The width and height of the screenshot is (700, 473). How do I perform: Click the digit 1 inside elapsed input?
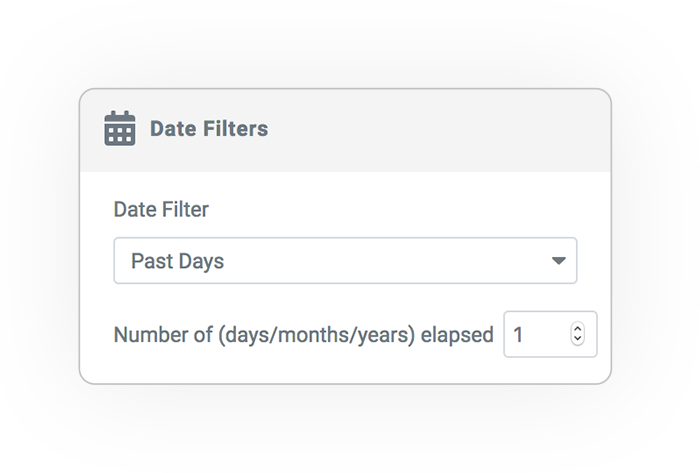pos(518,335)
